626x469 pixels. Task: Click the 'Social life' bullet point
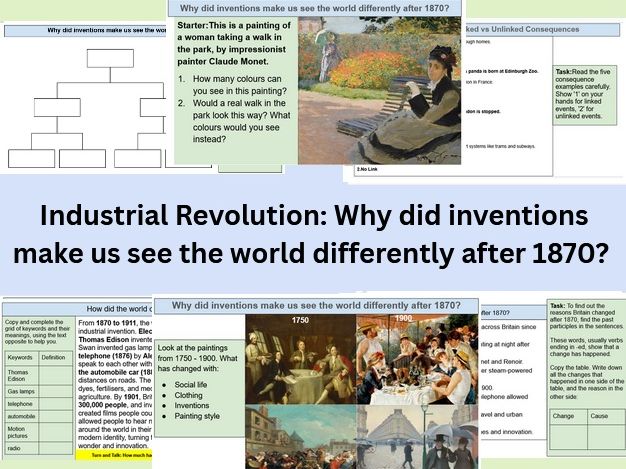coord(190,385)
